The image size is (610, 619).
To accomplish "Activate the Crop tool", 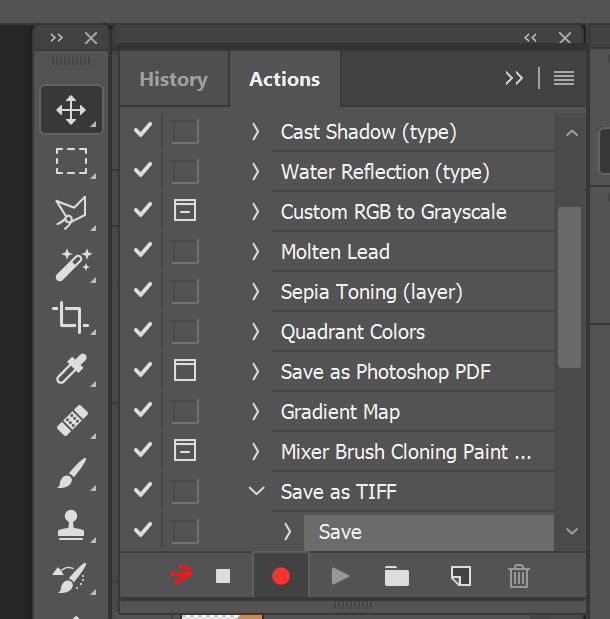I will pyautogui.click(x=71, y=317).
